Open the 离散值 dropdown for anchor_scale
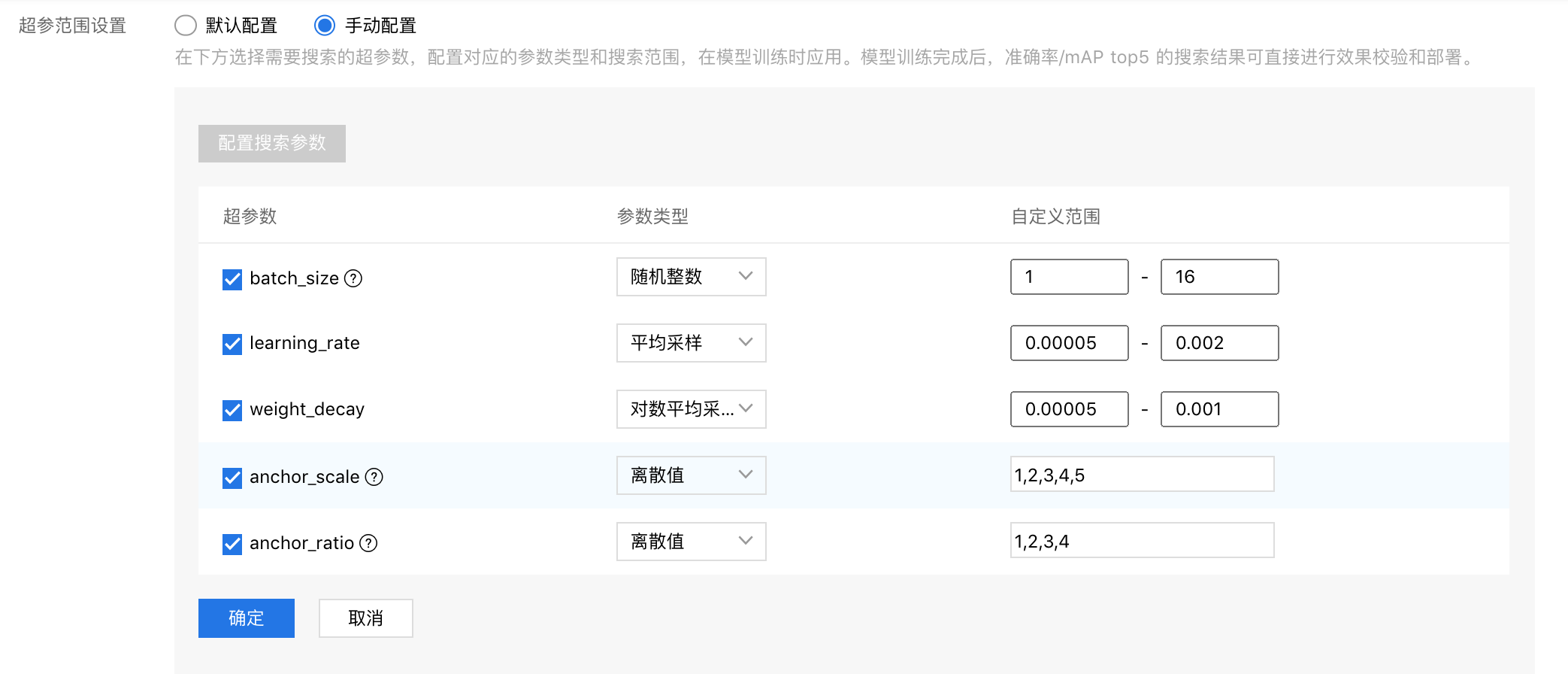 692,475
